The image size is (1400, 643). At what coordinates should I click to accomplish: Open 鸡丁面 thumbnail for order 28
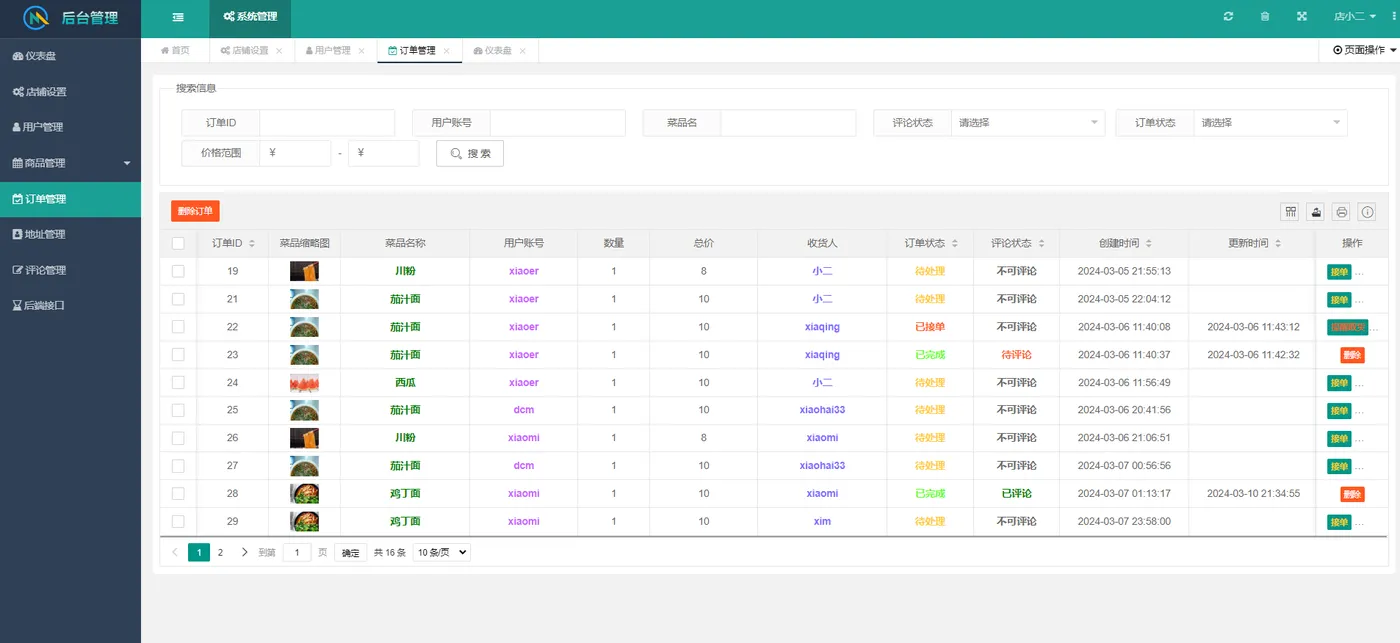tap(304, 494)
